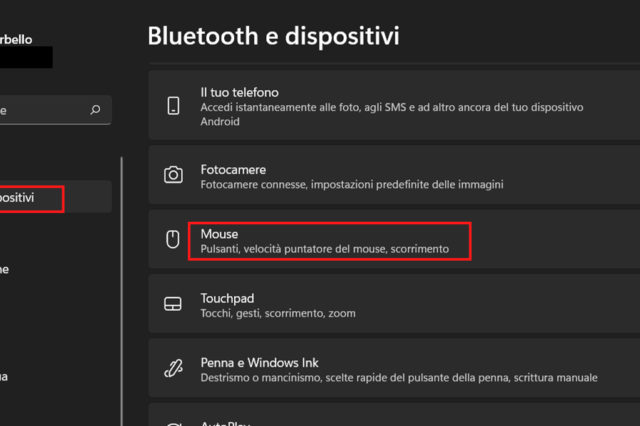Click inside the settings search field

pyautogui.click(x=40, y=110)
